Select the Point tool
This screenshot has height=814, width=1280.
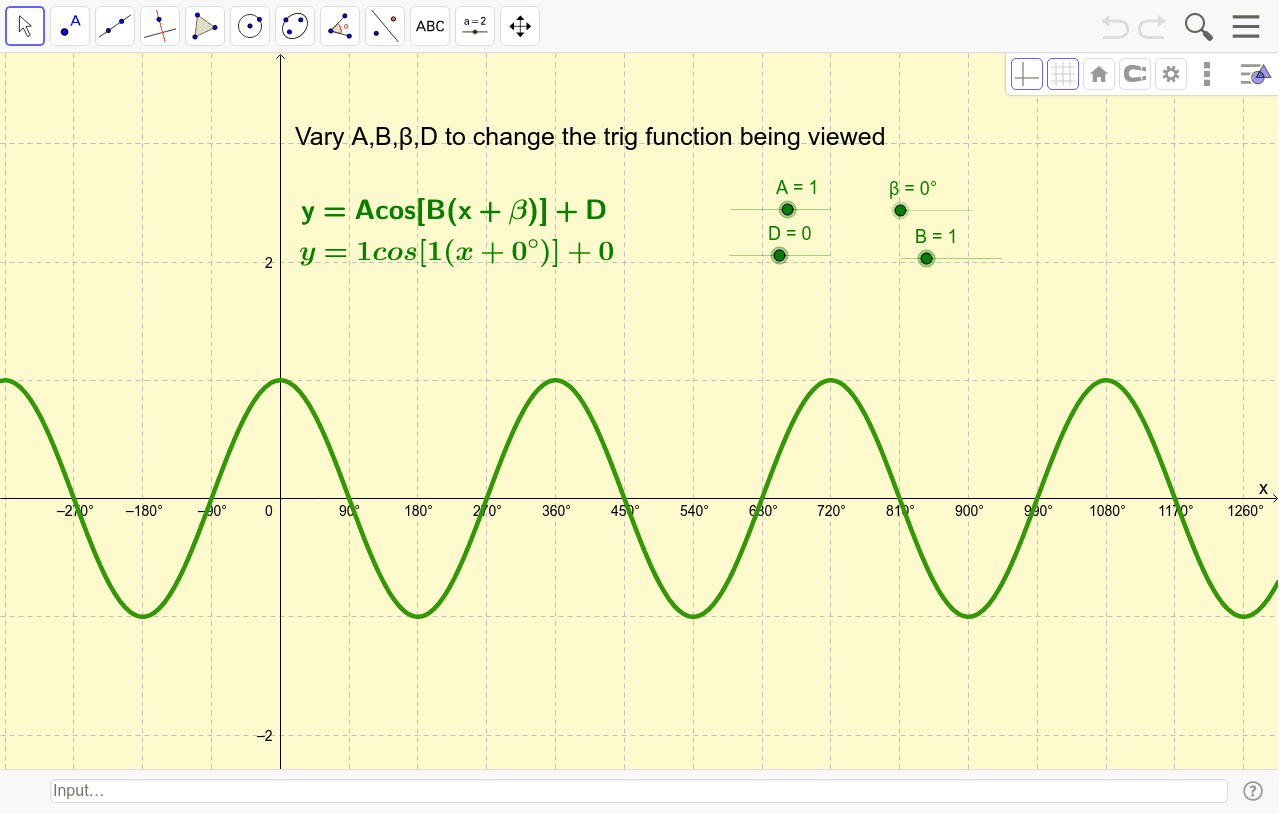click(x=70, y=26)
